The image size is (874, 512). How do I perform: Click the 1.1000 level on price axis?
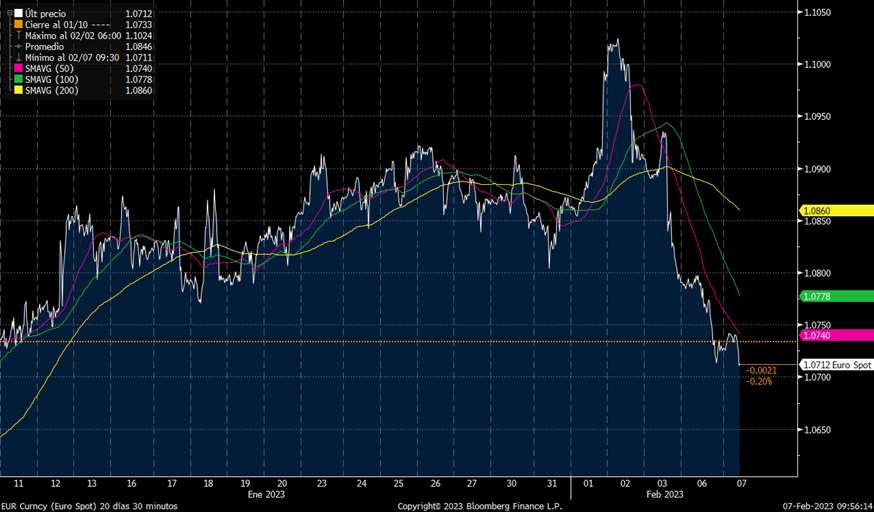pos(818,65)
